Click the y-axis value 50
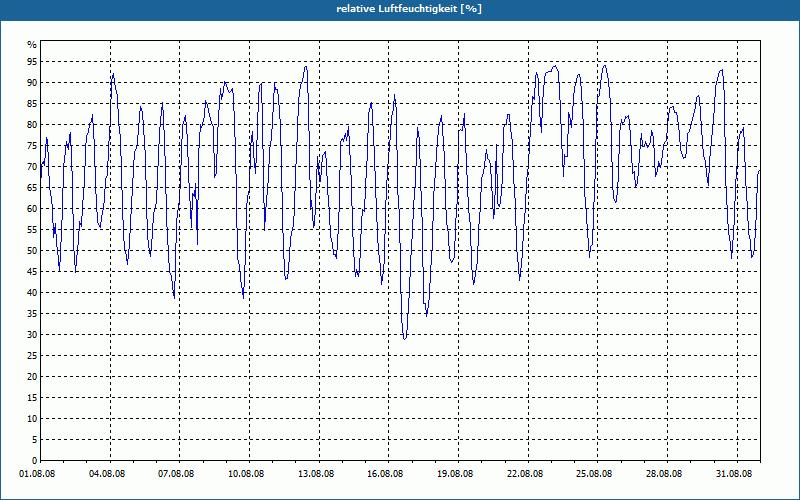Image resolution: width=800 pixels, height=500 pixels. [x=32, y=251]
